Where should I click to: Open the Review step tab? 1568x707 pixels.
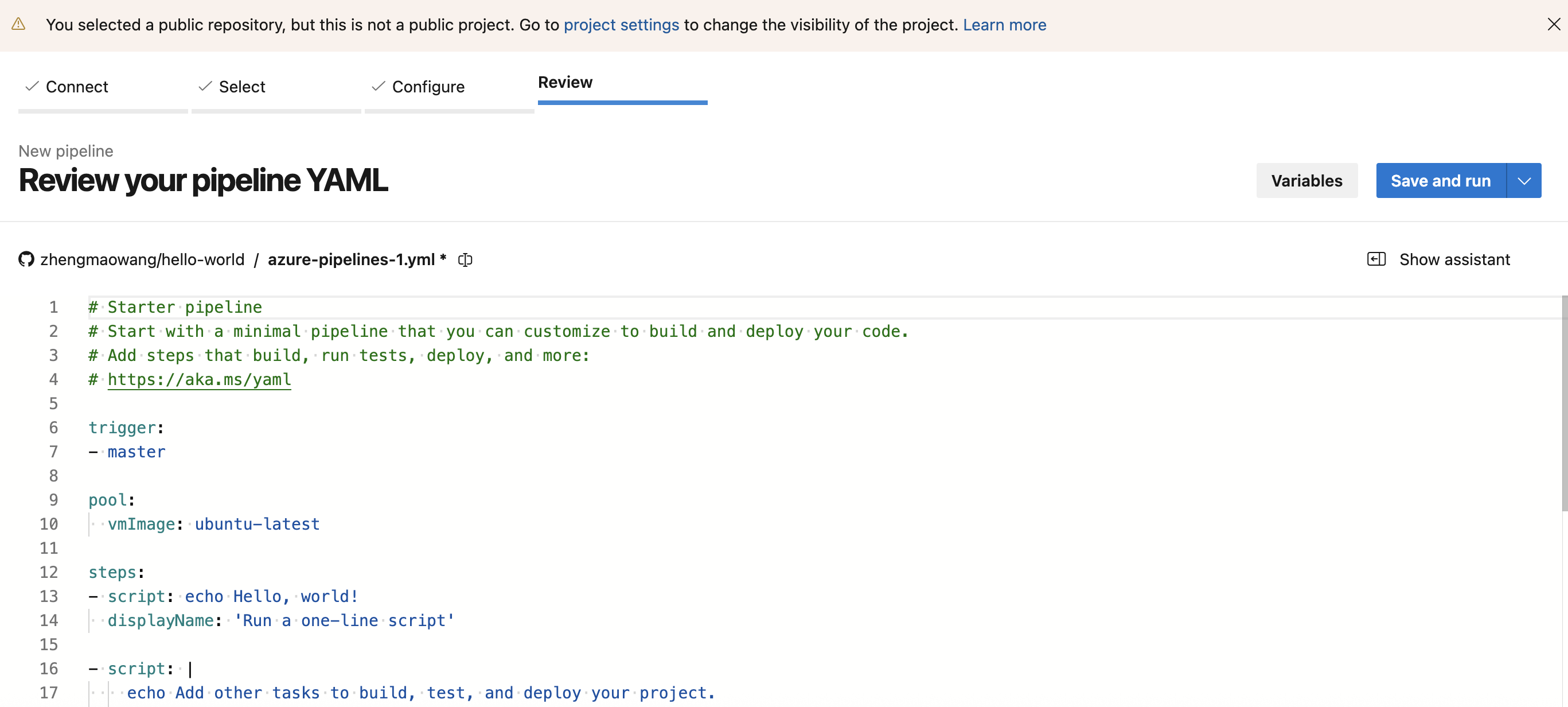click(565, 83)
